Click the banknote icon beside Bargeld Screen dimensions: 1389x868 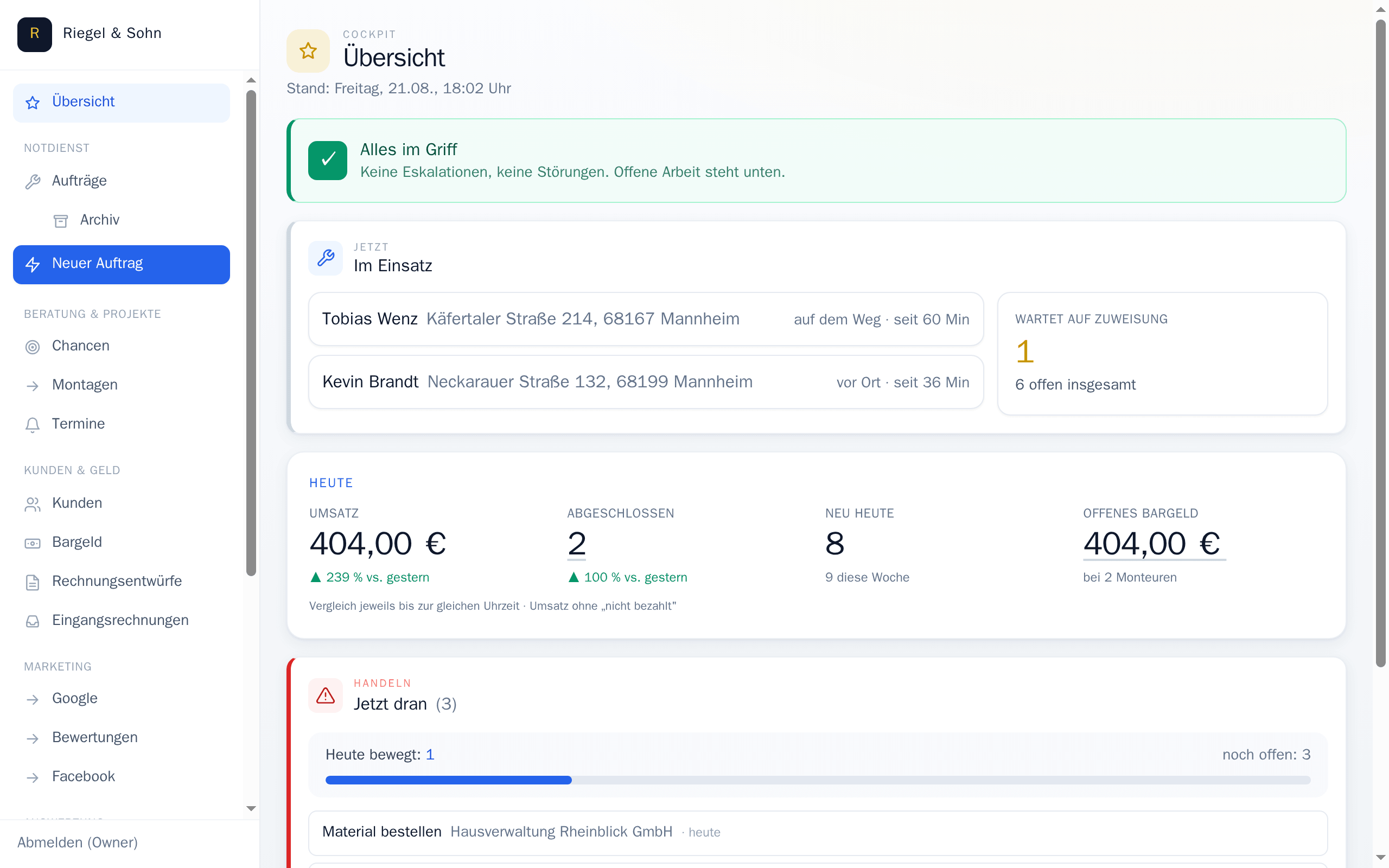pos(33,542)
